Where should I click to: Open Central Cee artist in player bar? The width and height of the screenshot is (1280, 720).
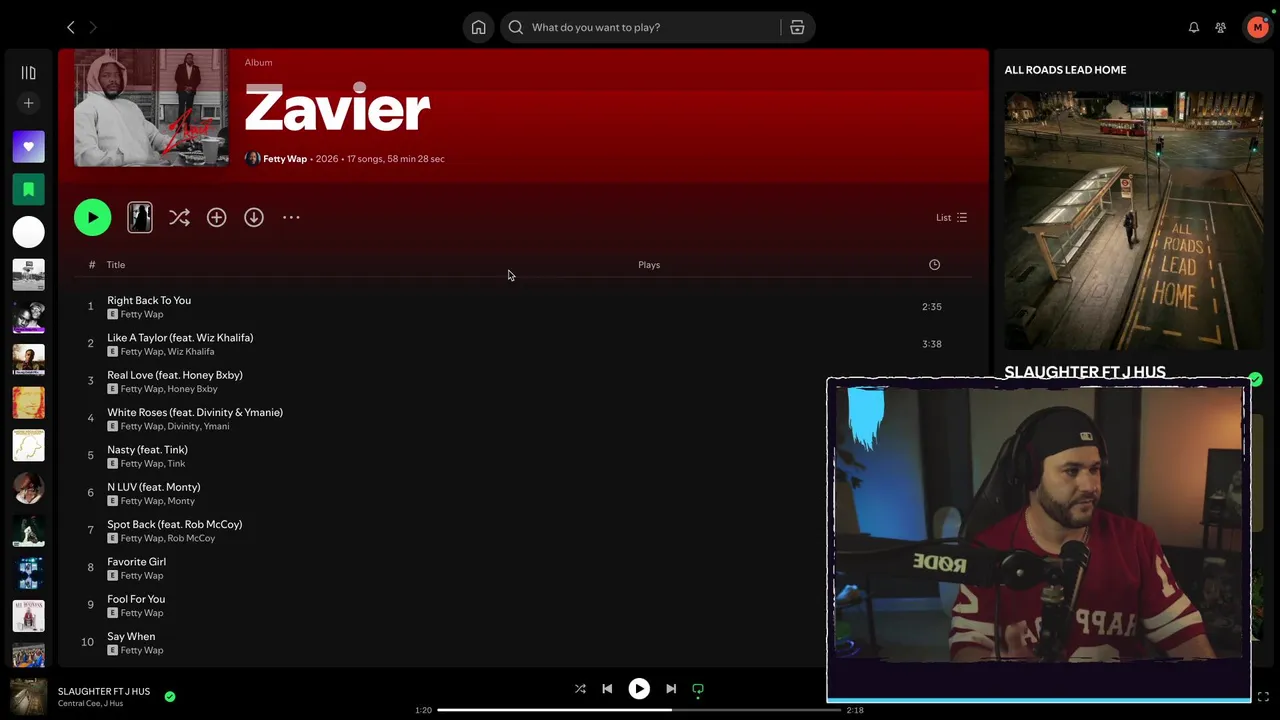coord(78,704)
